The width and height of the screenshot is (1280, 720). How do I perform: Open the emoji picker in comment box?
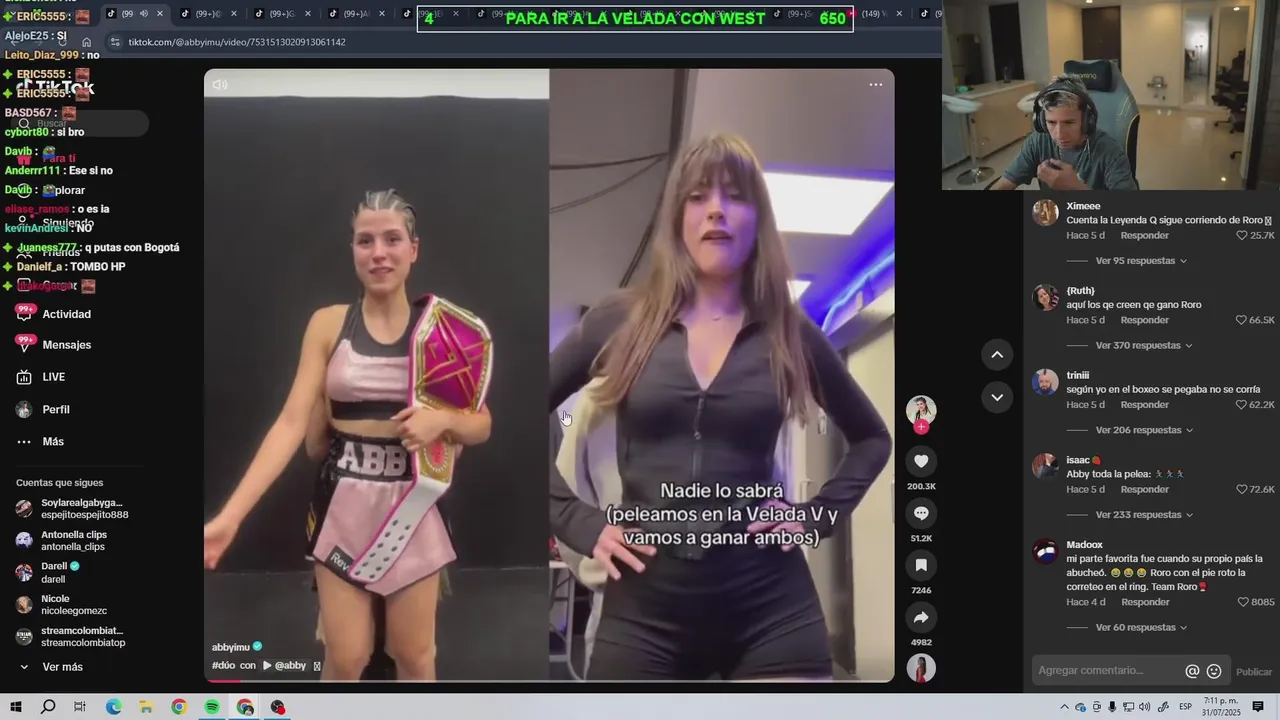point(1214,671)
